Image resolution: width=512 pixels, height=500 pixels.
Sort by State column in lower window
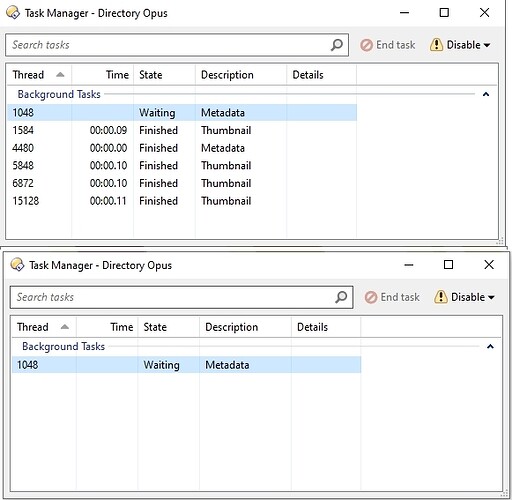pyautogui.click(x=169, y=327)
